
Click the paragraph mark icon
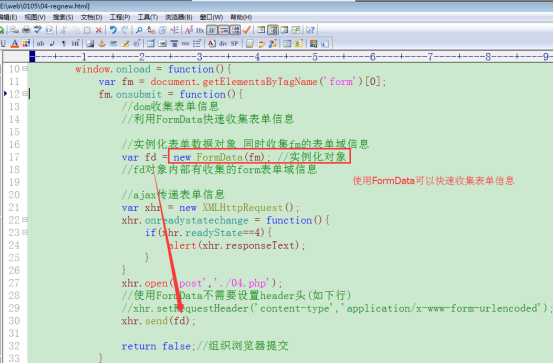[x=63, y=44]
